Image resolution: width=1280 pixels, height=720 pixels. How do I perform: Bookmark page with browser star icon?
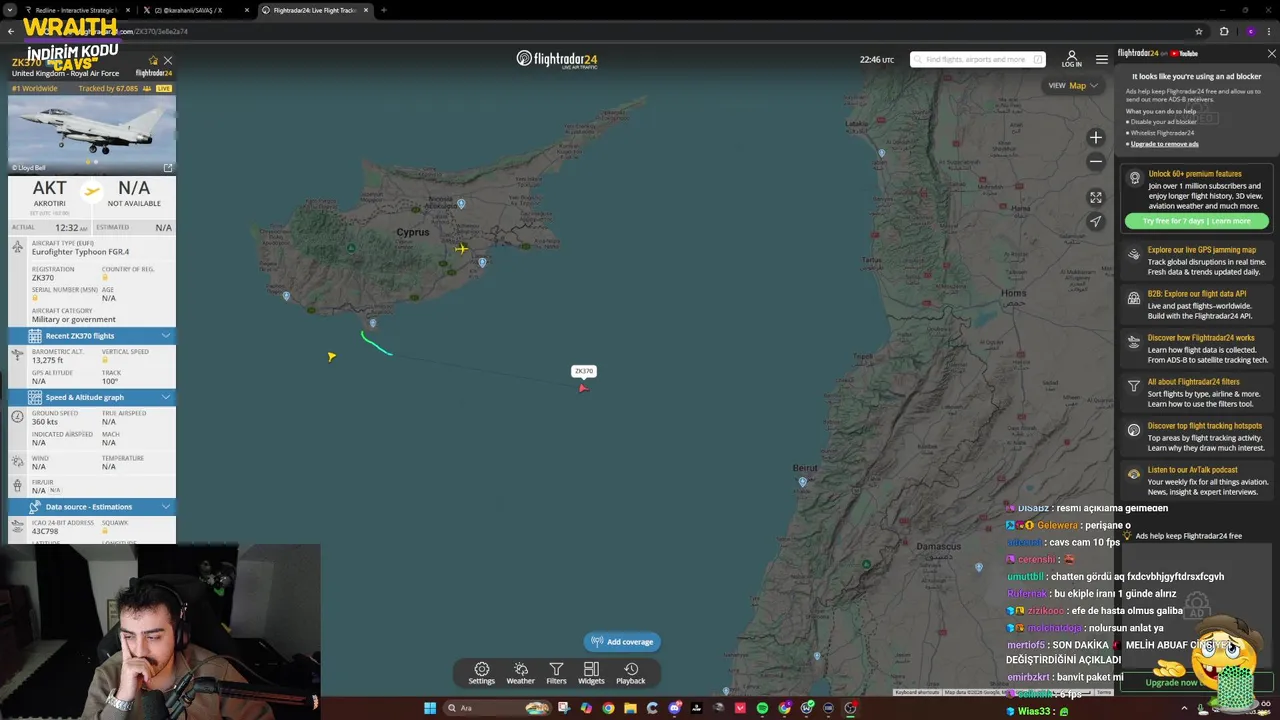(x=1198, y=31)
